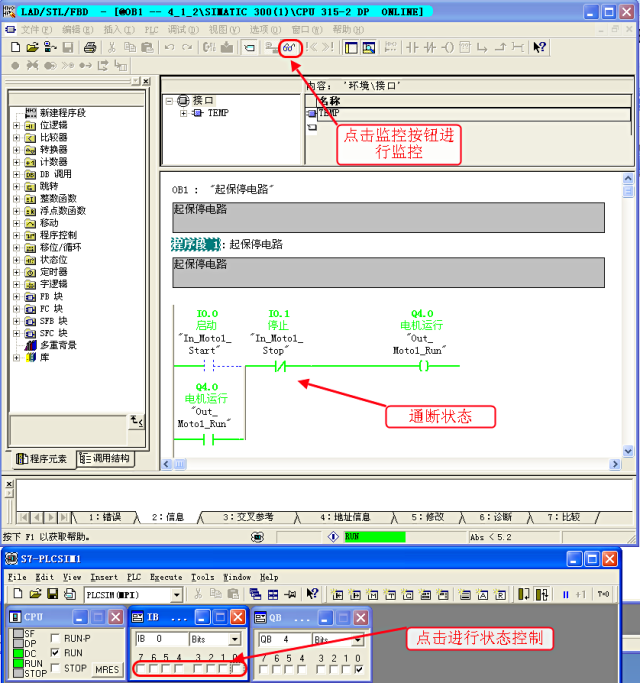Click the Print icon in LAD toolbar

click(x=90, y=47)
